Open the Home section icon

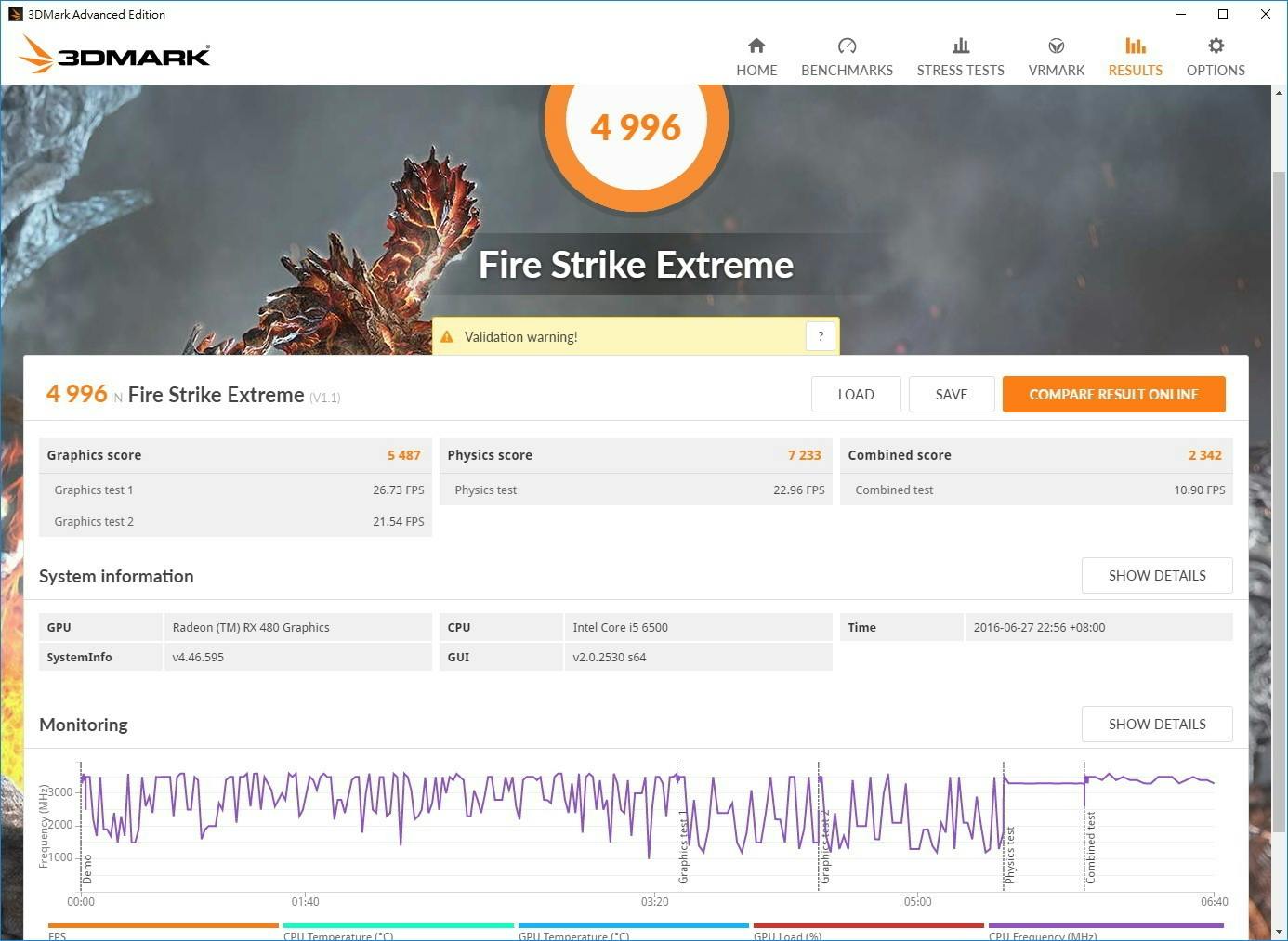(x=756, y=46)
